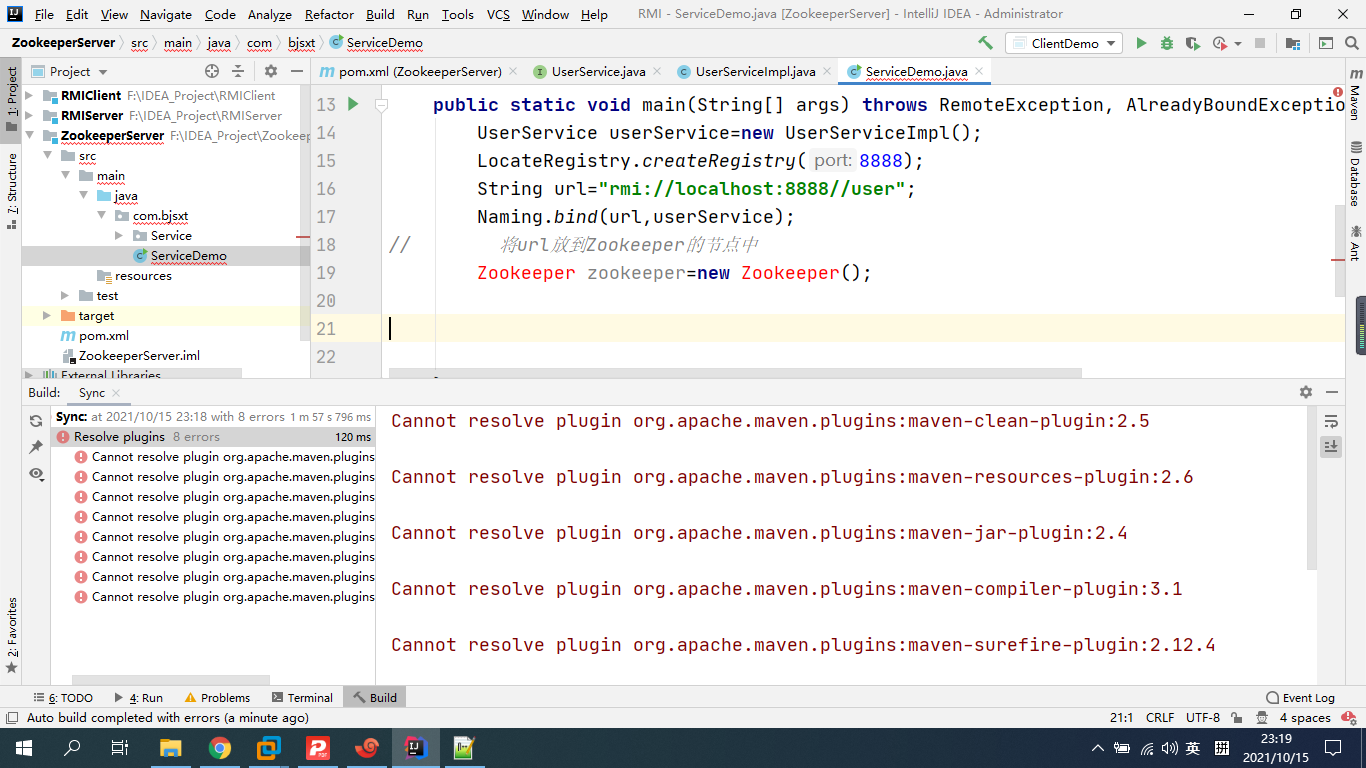Open the 6: TODO tool window button
Image resolution: width=1366 pixels, height=768 pixels.
(x=62, y=698)
